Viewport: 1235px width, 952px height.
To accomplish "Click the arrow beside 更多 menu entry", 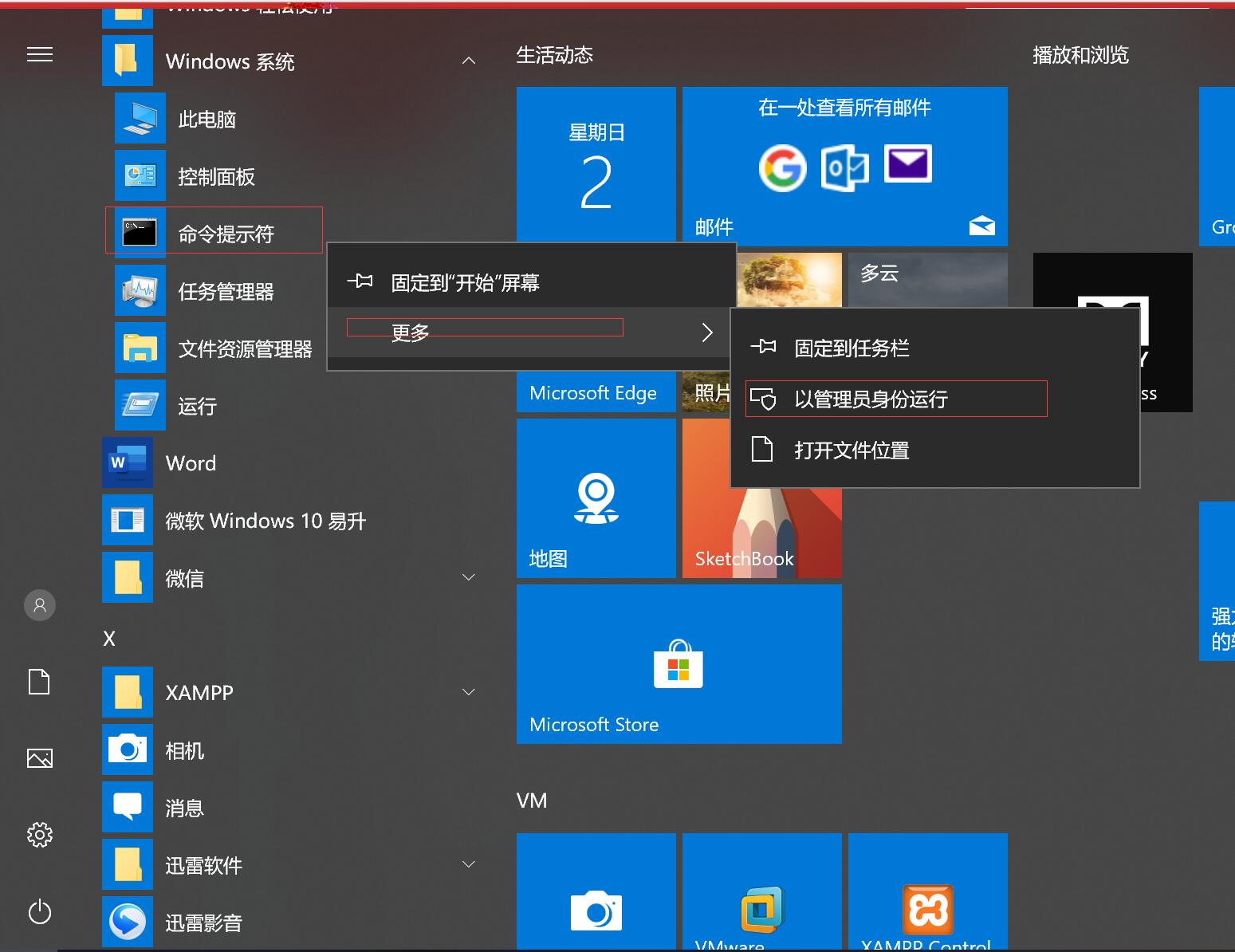I will (x=707, y=332).
